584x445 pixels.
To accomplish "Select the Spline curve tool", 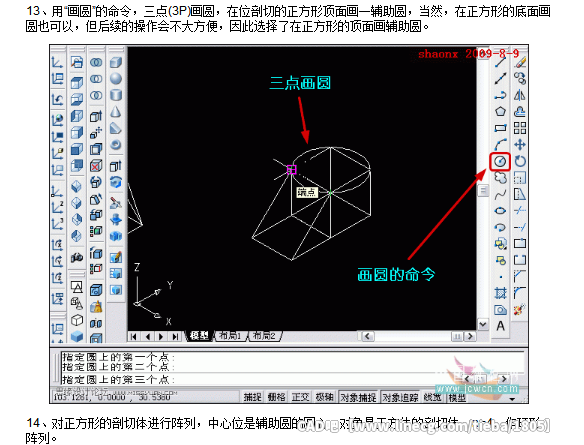I will point(500,194).
